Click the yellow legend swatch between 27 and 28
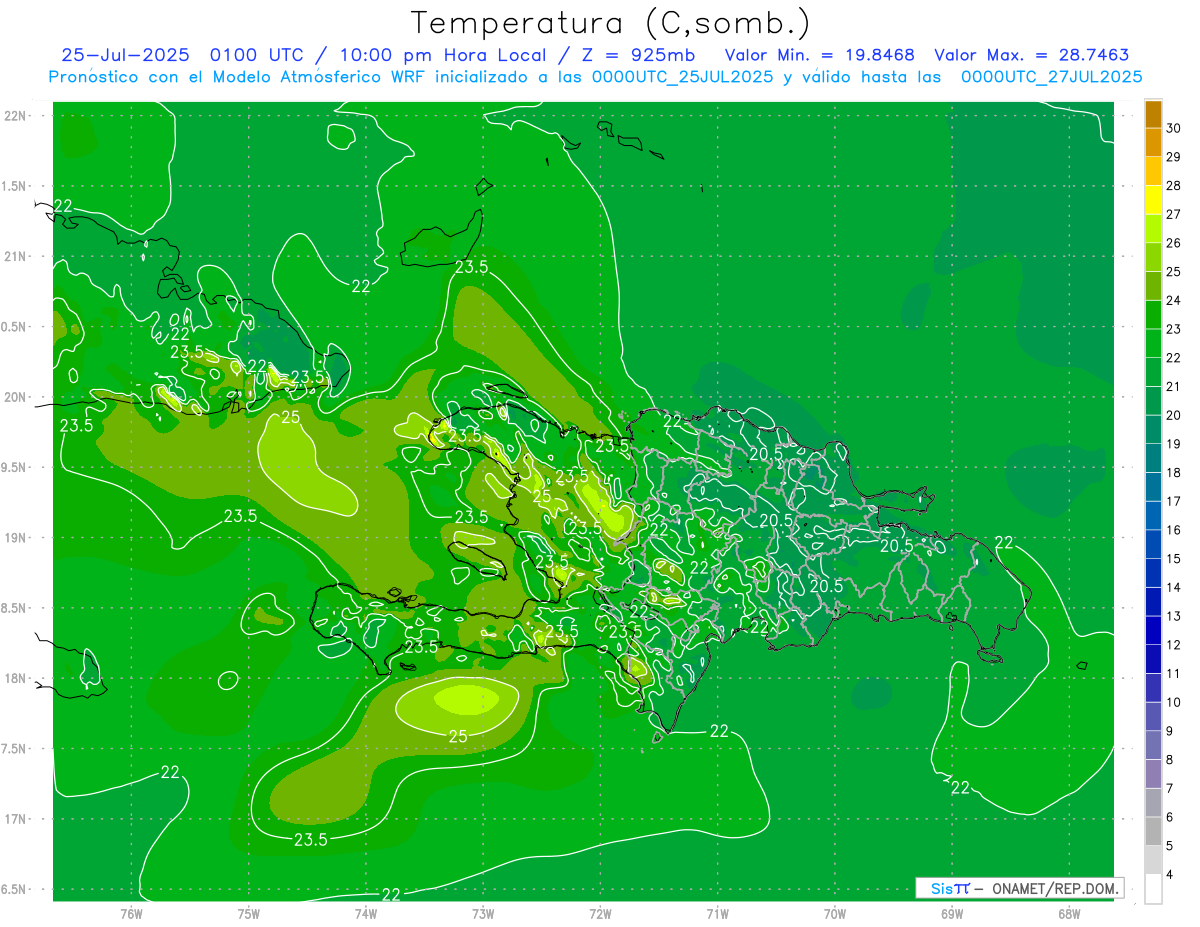Screen dimensions: 1200x927 1153,200
